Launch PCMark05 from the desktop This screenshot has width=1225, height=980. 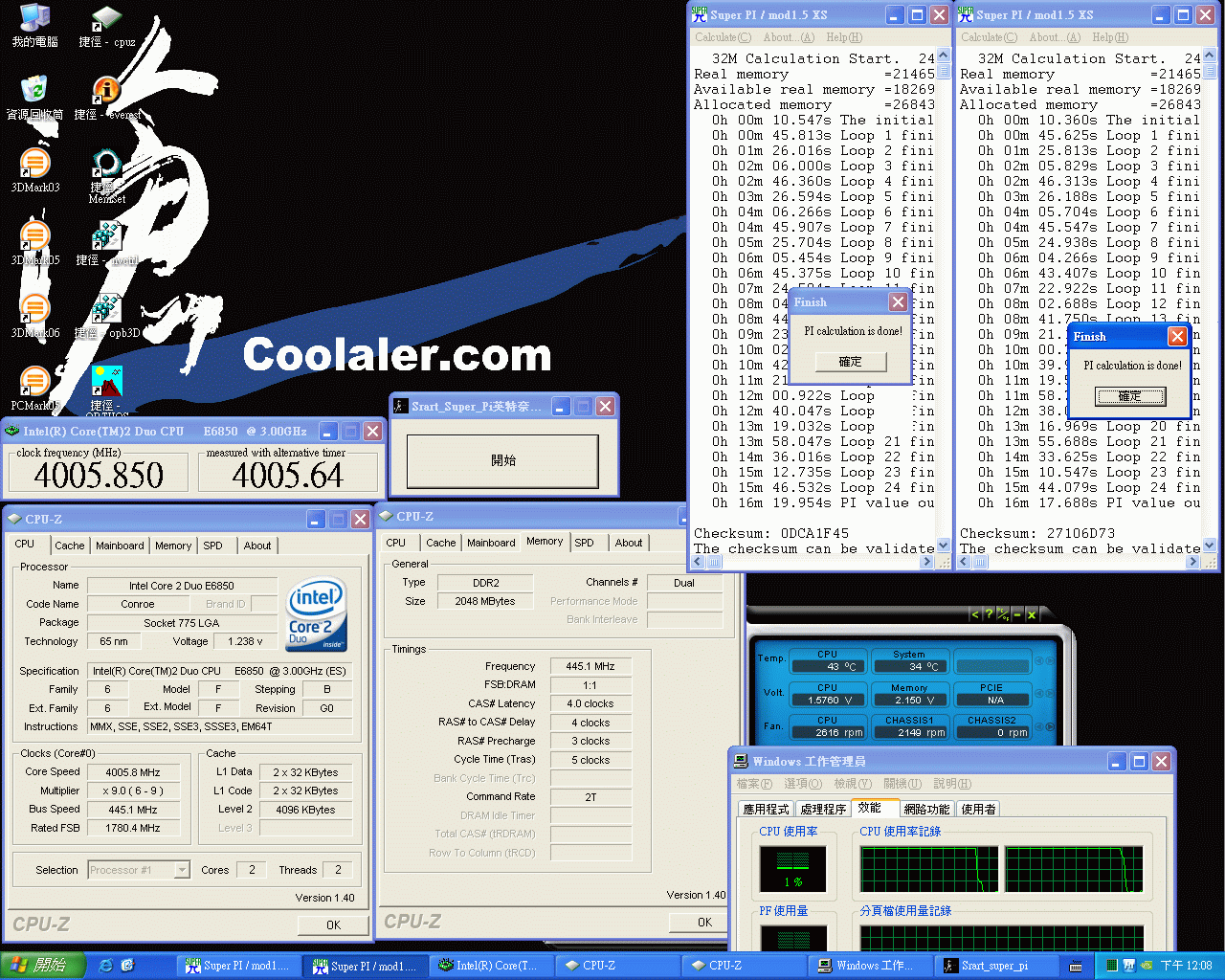coord(34,389)
